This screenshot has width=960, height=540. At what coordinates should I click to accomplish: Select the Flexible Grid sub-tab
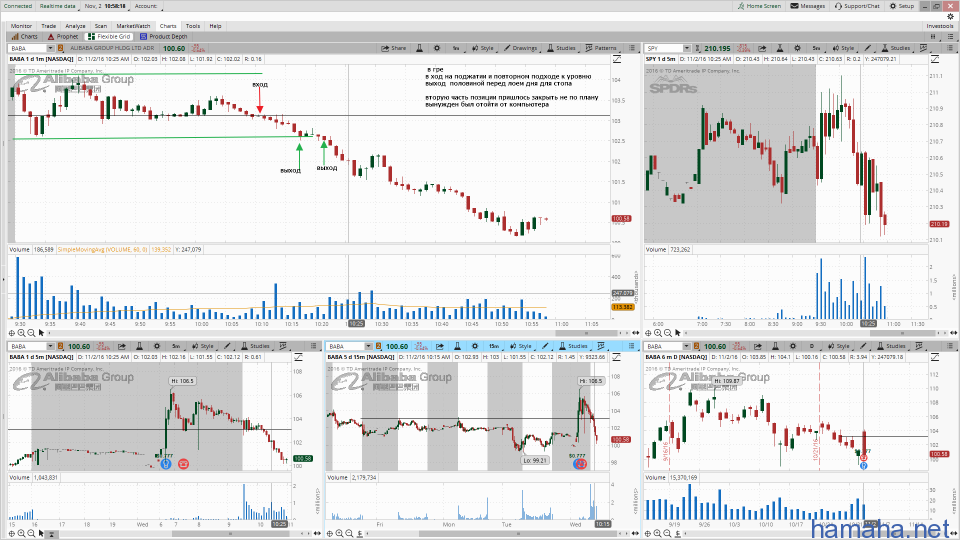(x=111, y=37)
